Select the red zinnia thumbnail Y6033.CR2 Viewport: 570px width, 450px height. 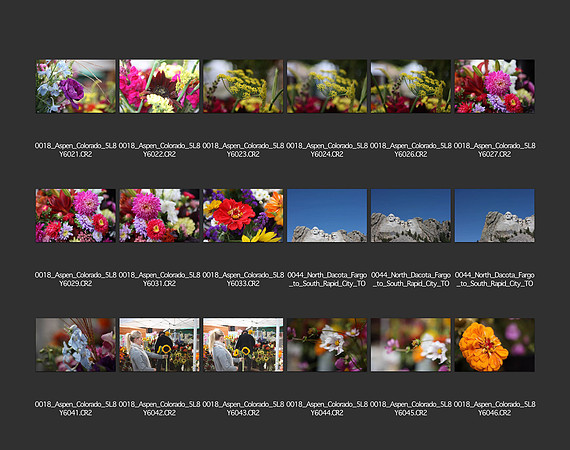(x=243, y=216)
